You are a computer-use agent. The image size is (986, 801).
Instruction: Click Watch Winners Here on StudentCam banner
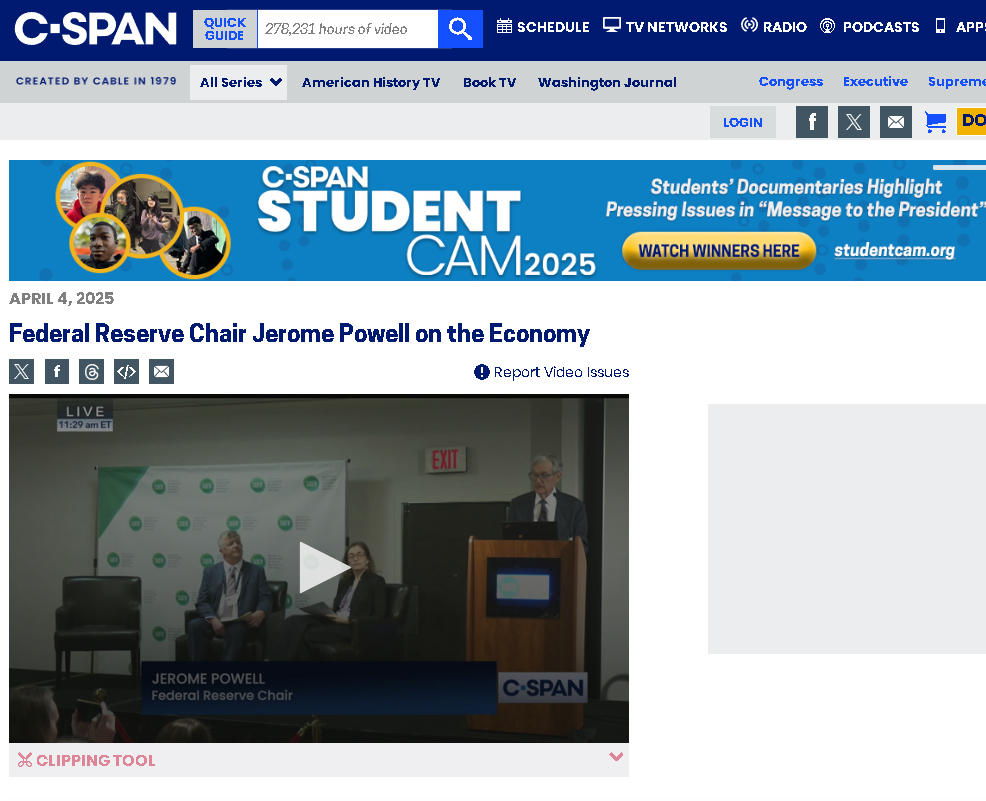coord(719,251)
